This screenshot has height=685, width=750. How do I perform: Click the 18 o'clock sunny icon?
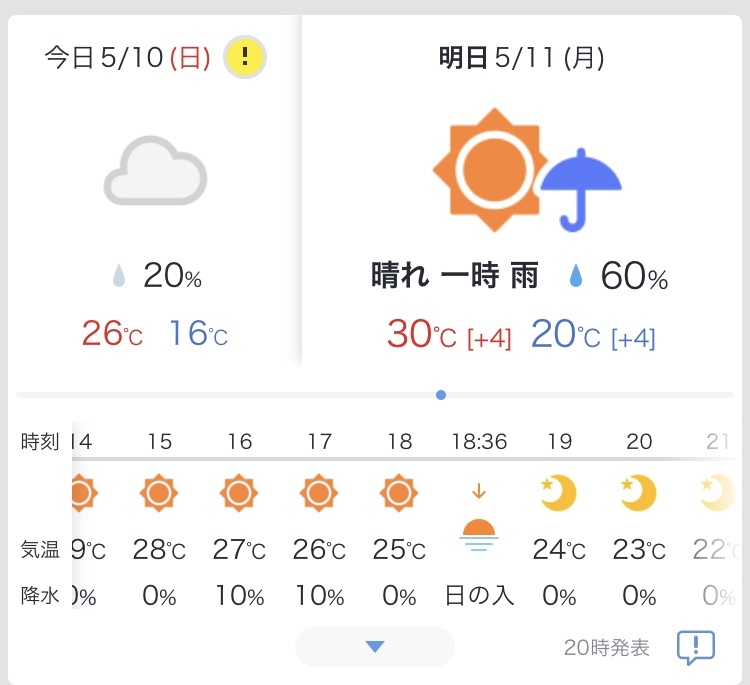pos(399,493)
